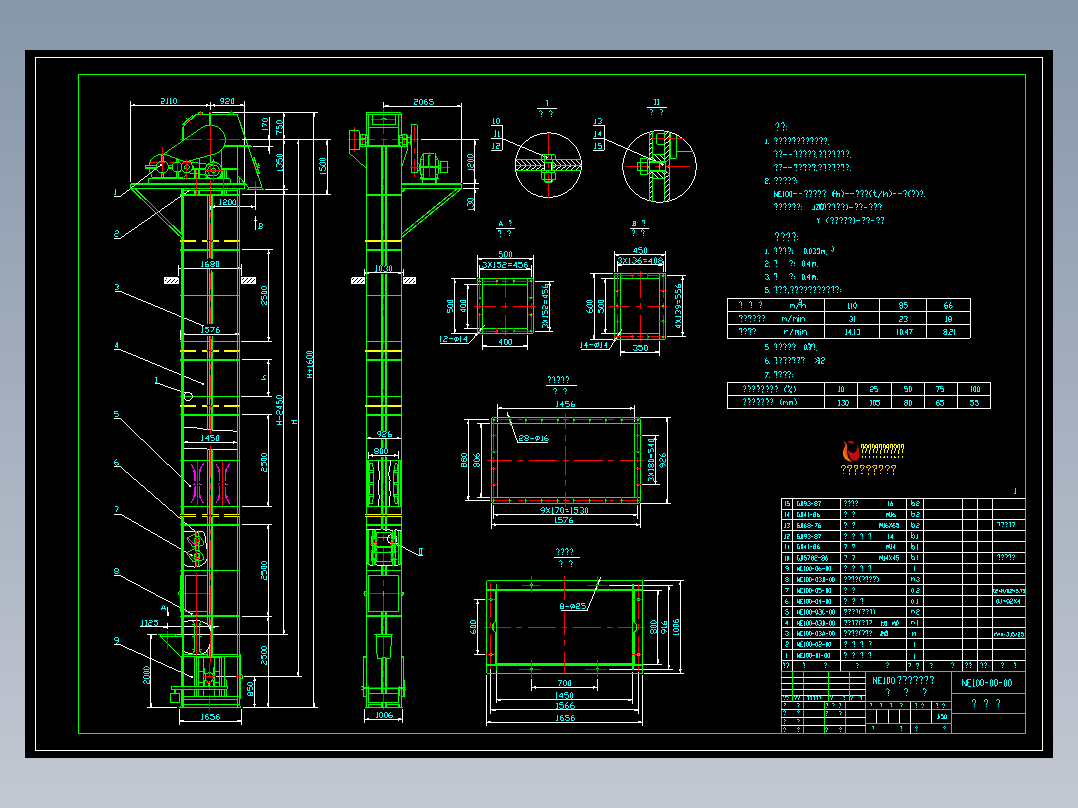Image resolution: width=1078 pixels, height=808 pixels.
Task: Click the 3X152=456 horizontal spacing dimension
Action: coord(505,265)
